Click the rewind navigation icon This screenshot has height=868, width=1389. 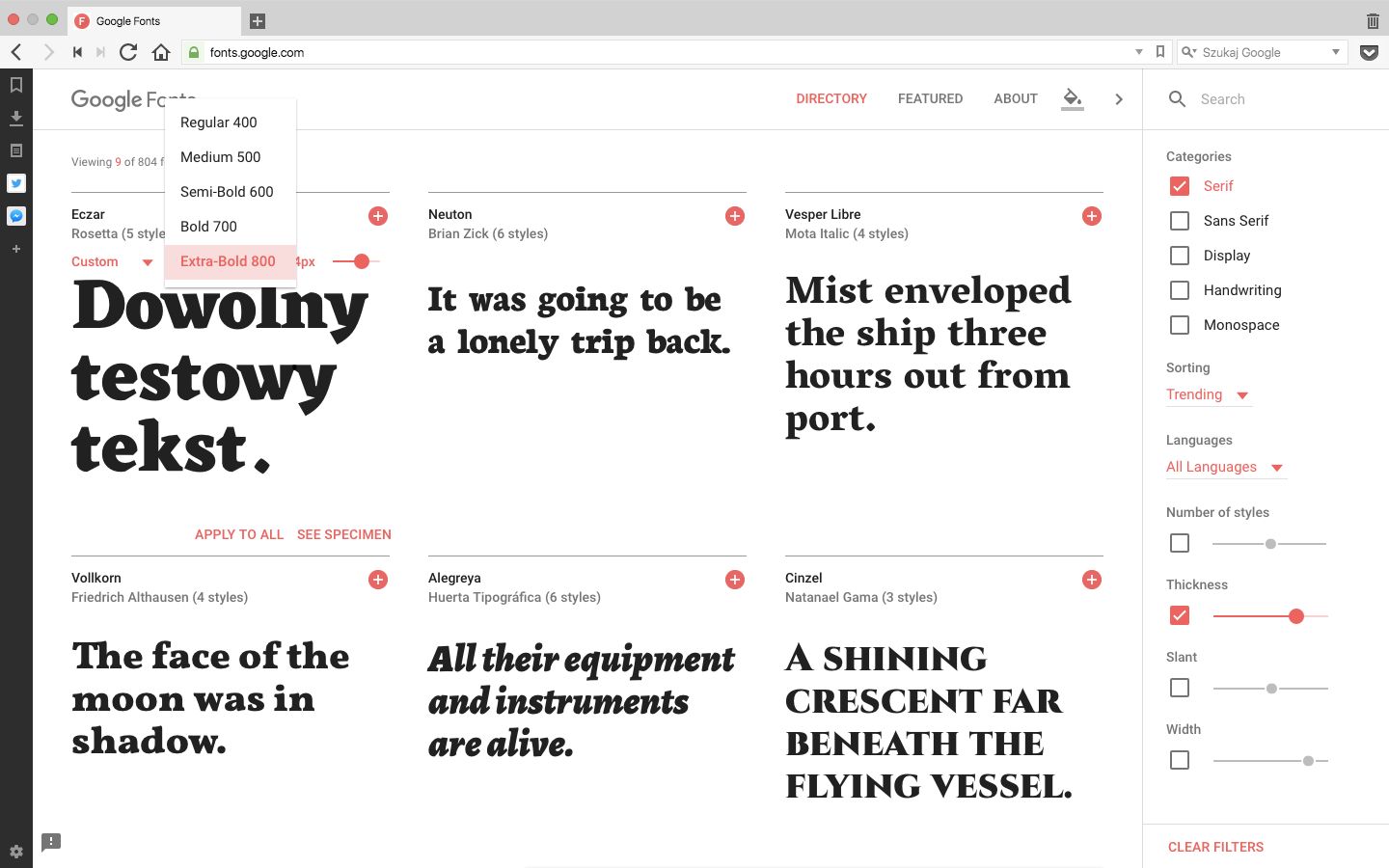pyautogui.click(x=77, y=52)
